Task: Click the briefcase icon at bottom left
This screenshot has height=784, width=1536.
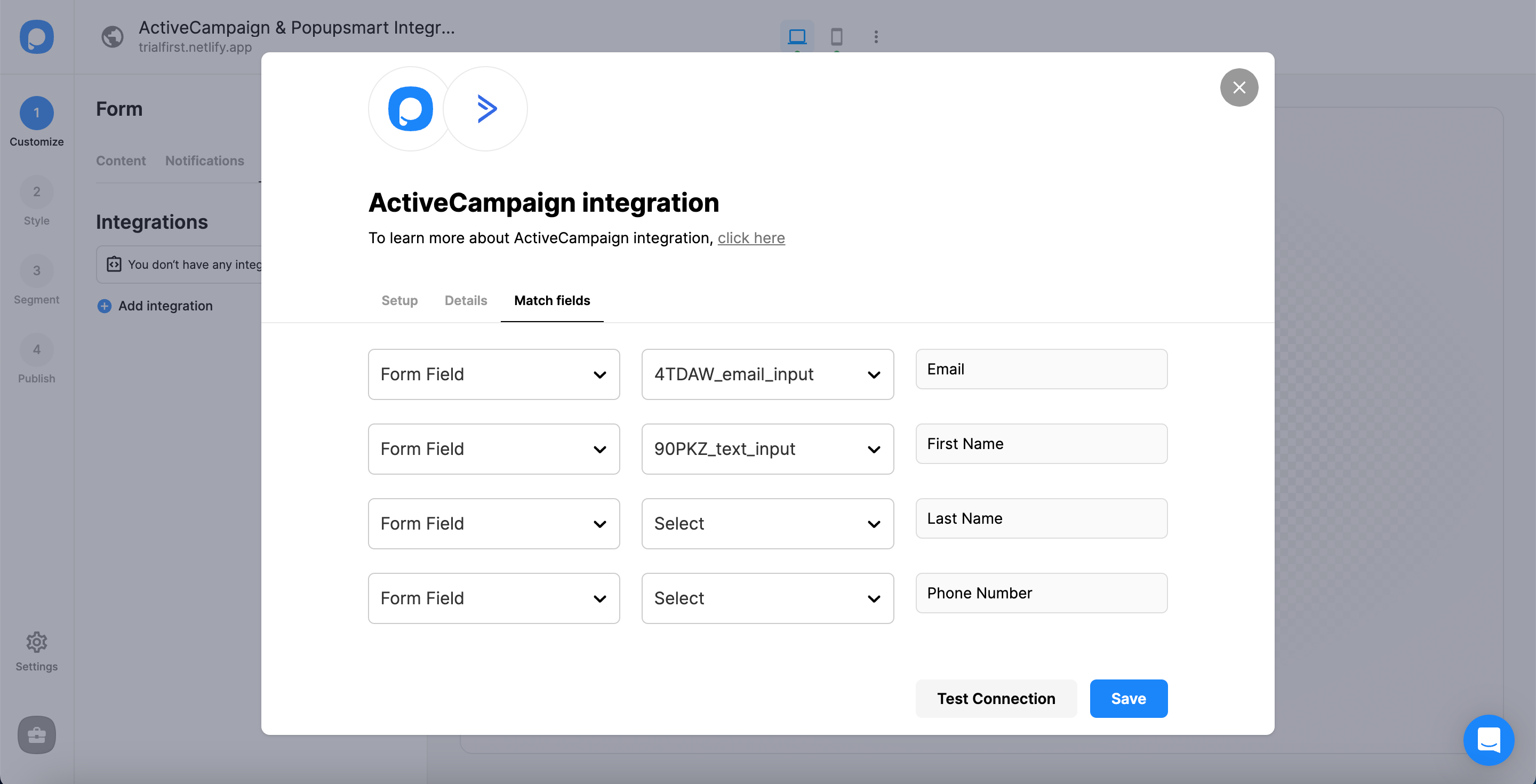Action: [x=36, y=734]
